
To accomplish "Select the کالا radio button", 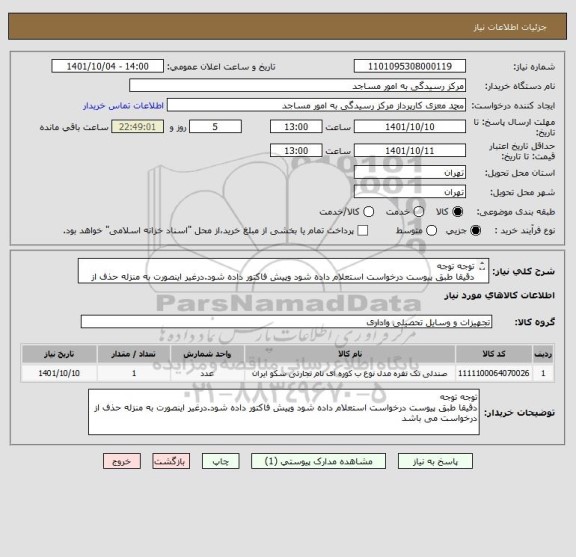I will (458, 212).
